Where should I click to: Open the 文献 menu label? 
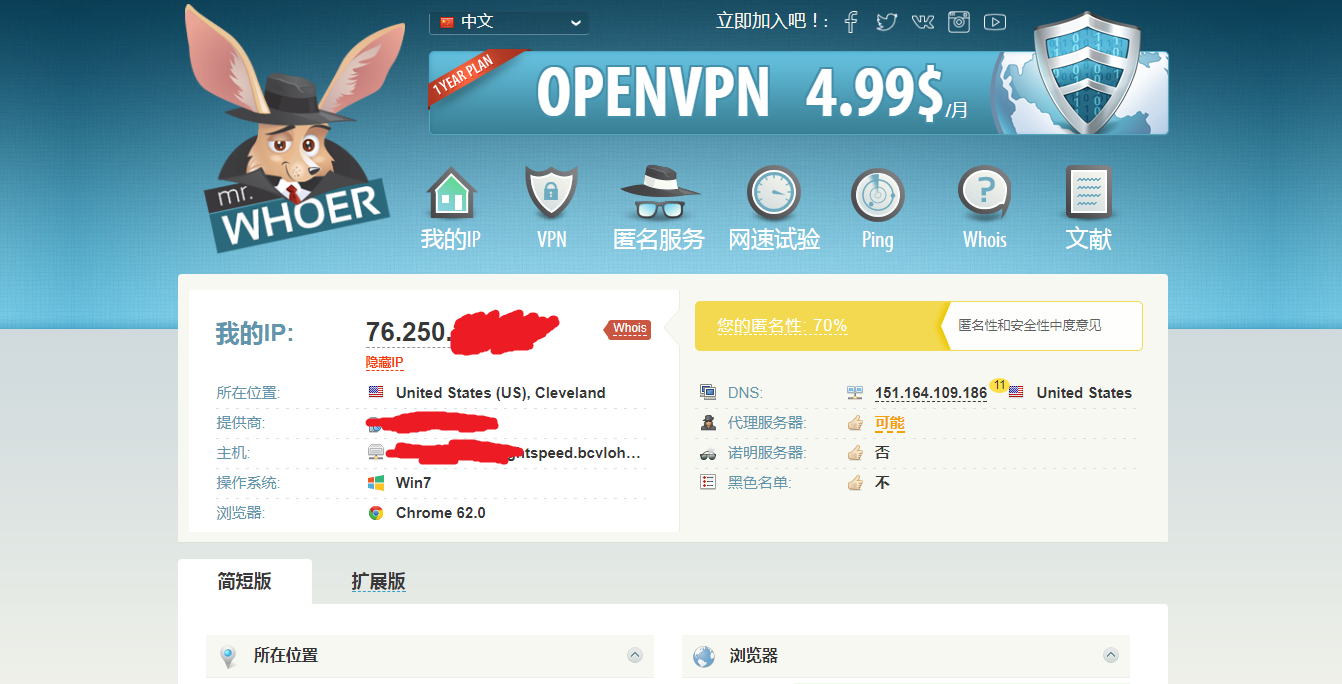click(1088, 239)
